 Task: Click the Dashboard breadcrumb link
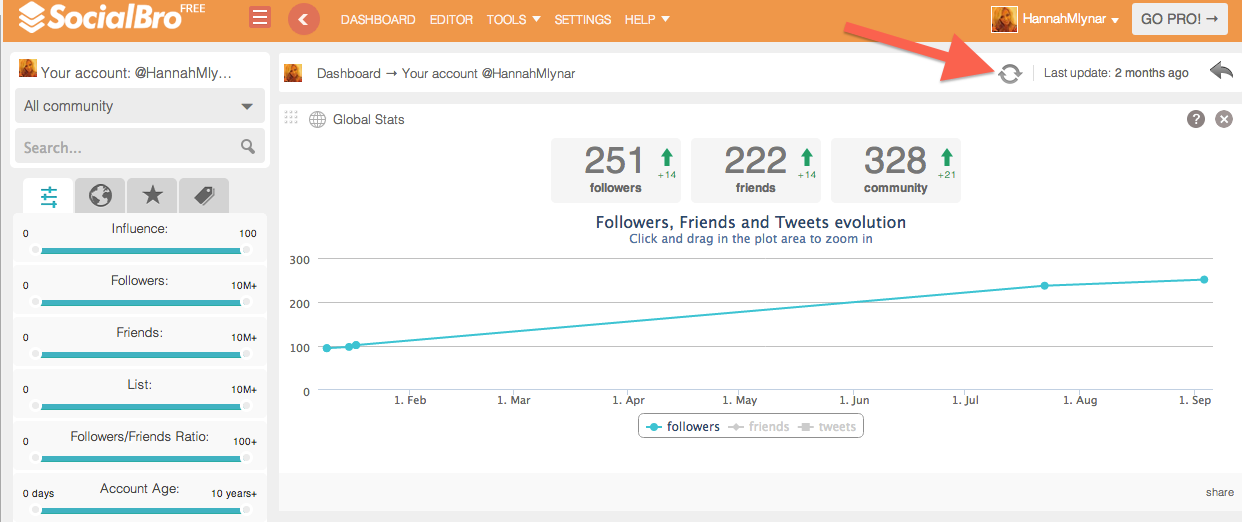coord(349,73)
